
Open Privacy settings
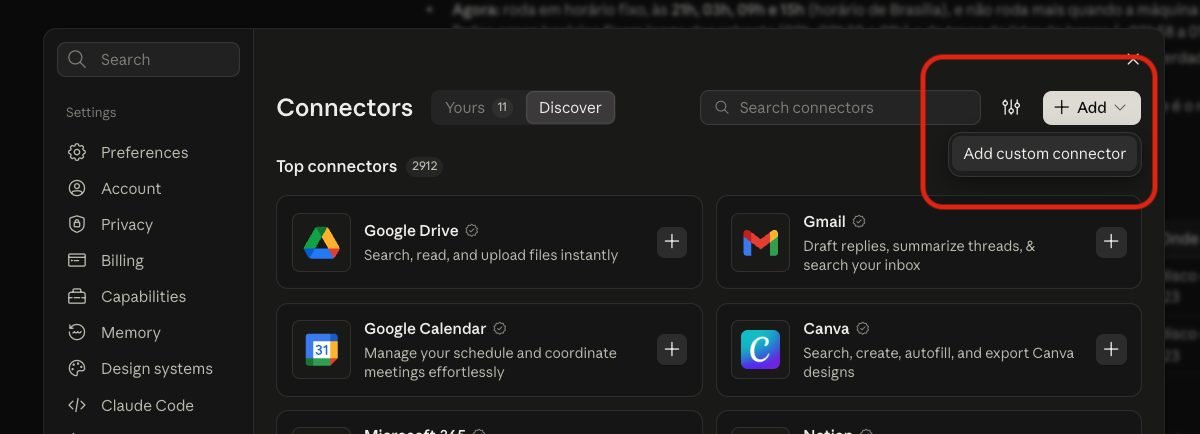(126, 225)
